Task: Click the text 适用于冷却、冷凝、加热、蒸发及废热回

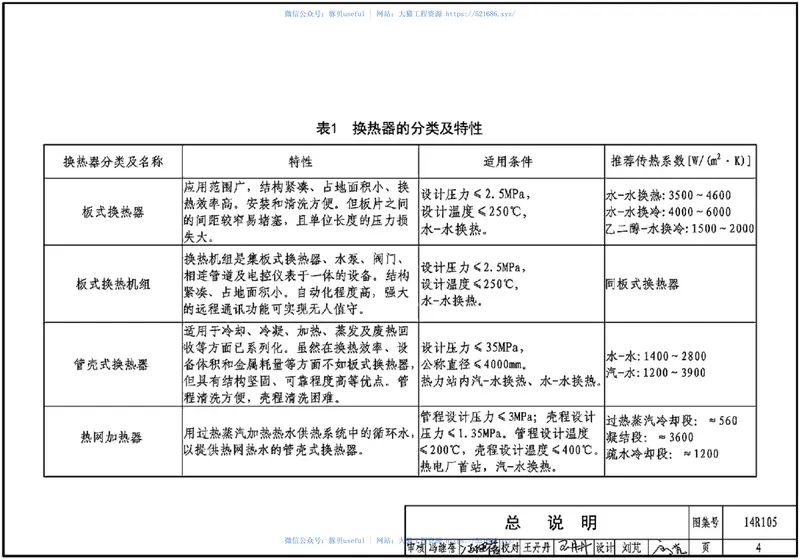Action: (296, 331)
